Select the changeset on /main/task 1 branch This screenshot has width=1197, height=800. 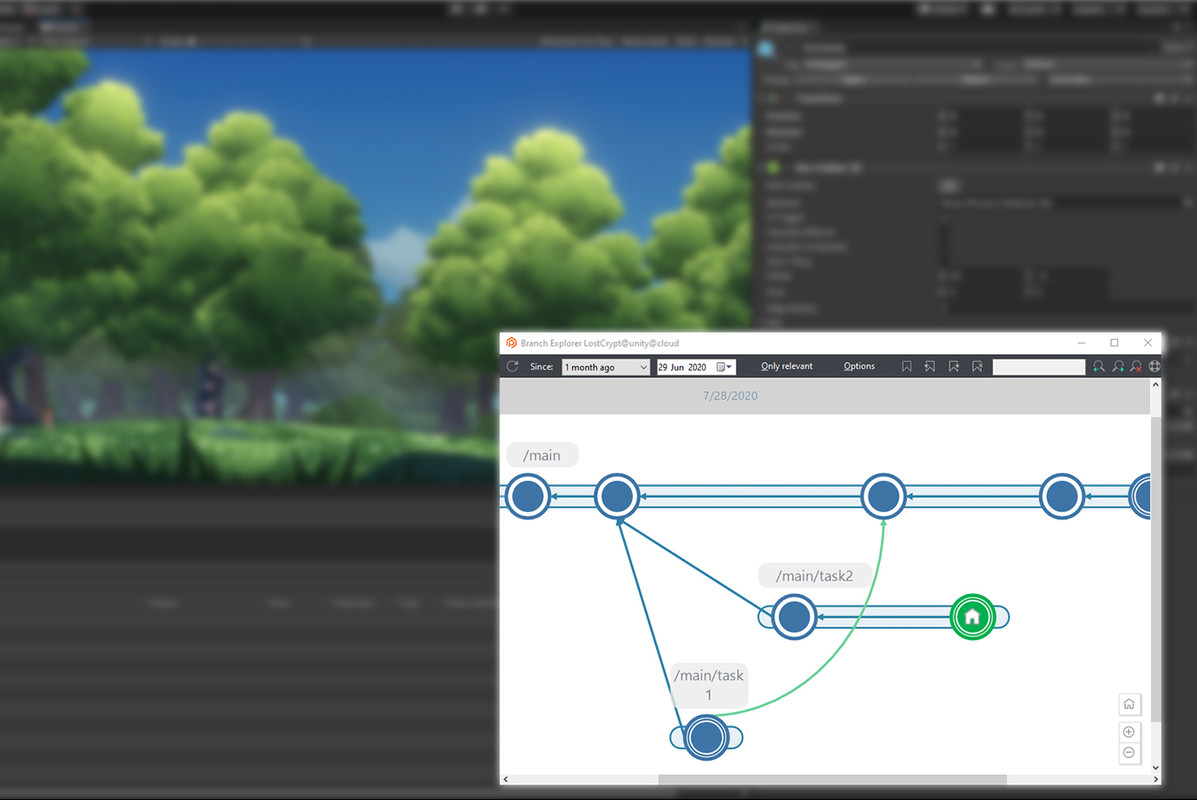706,737
